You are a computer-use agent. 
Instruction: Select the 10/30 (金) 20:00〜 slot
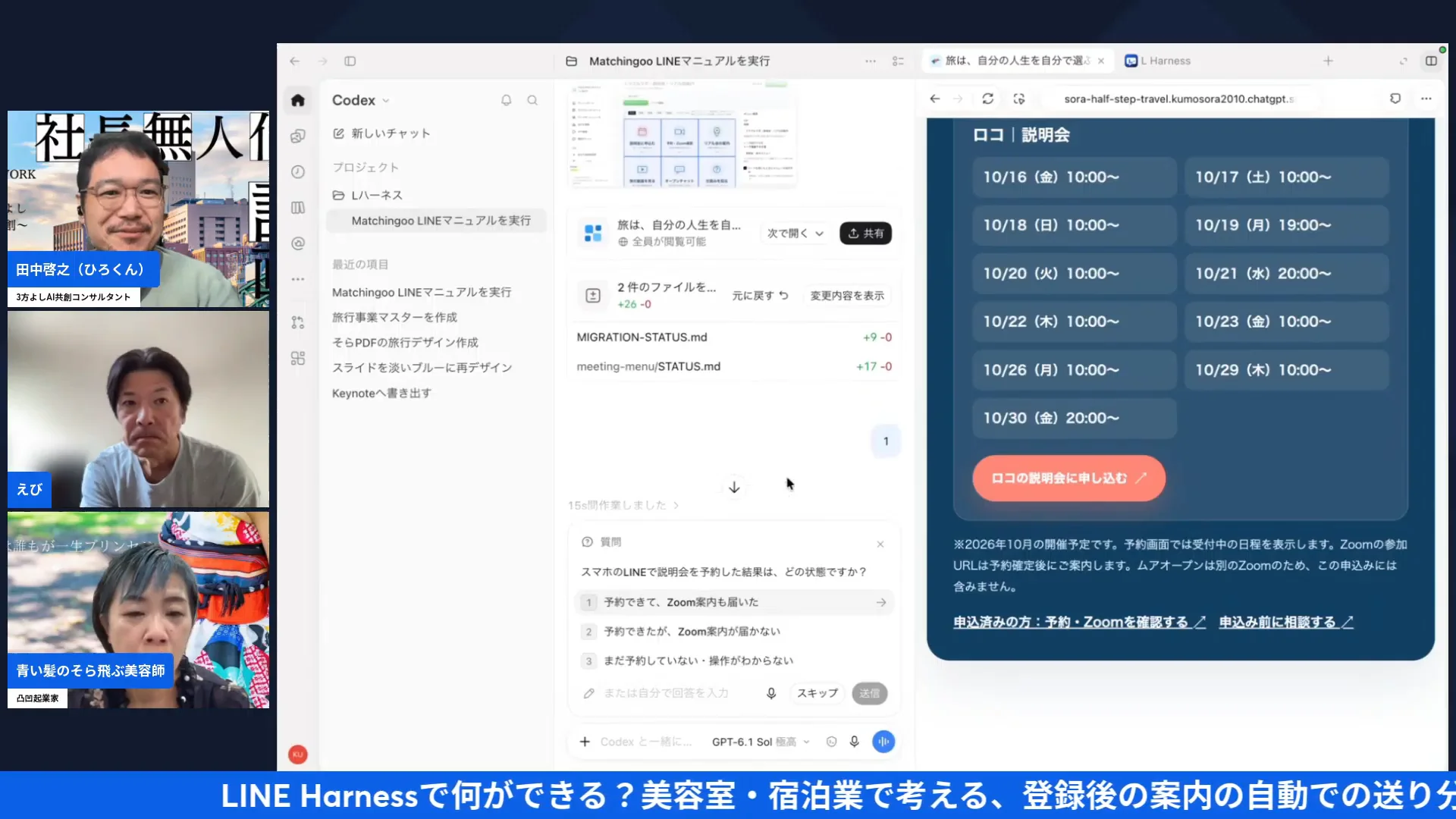[x=1075, y=418]
